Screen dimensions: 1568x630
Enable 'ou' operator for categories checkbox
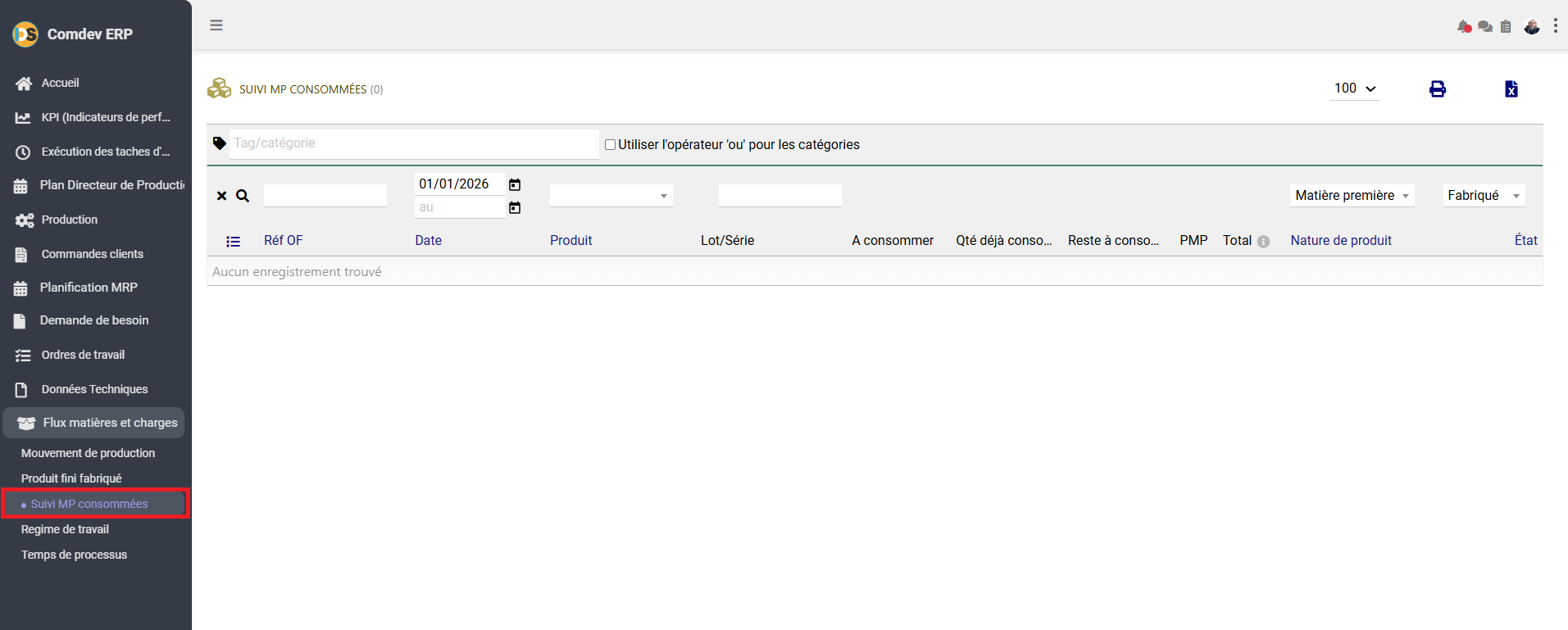pyautogui.click(x=610, y=145)
